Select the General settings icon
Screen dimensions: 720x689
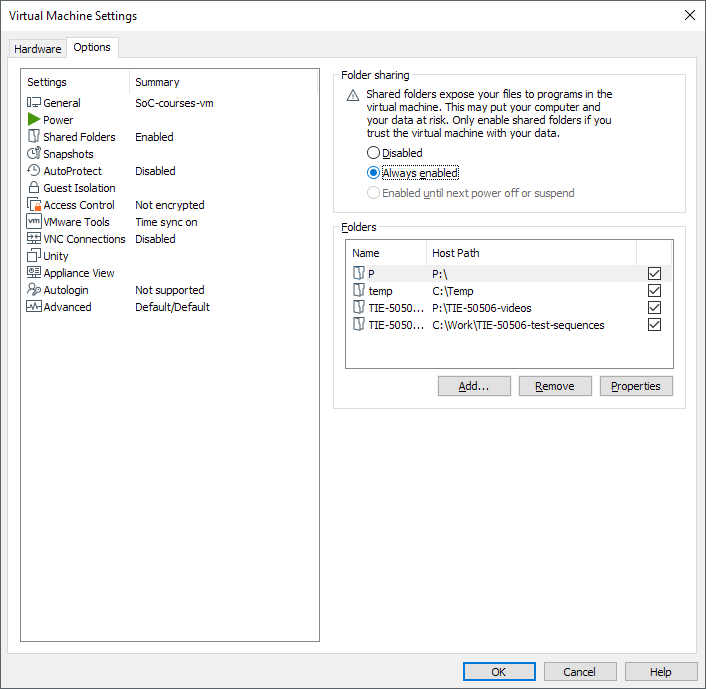click(x=34, y=103)
